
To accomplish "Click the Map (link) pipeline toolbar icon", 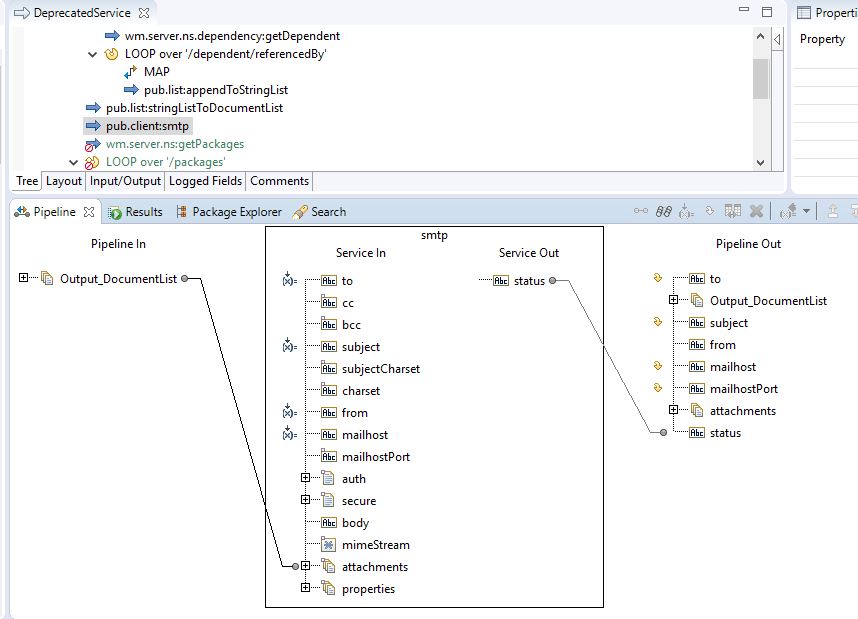I will point(641,211).
